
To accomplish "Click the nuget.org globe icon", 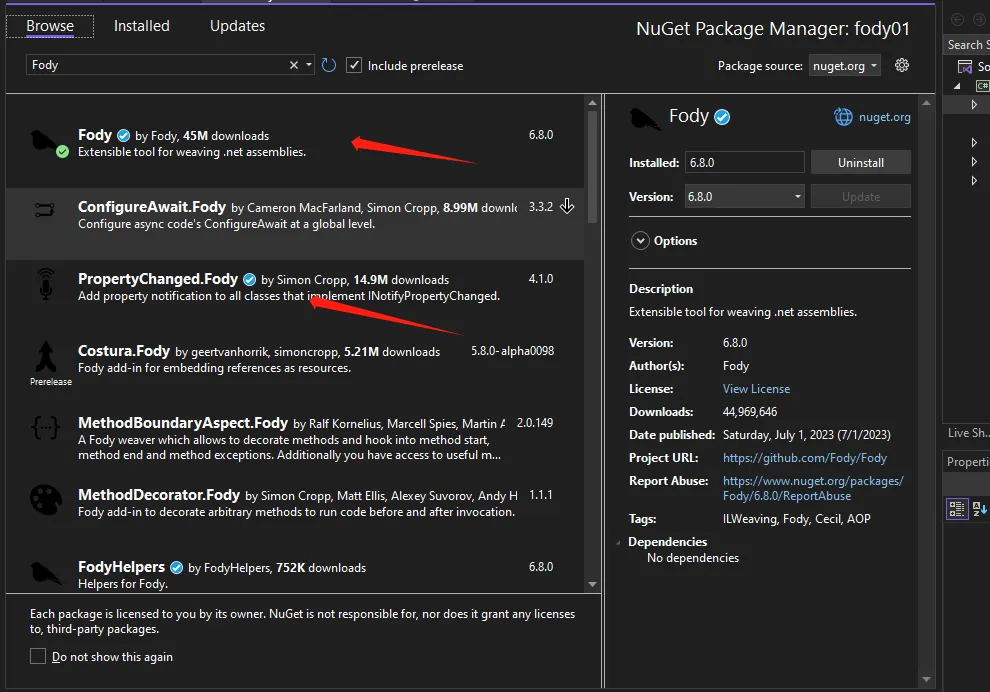I will 843,117.
